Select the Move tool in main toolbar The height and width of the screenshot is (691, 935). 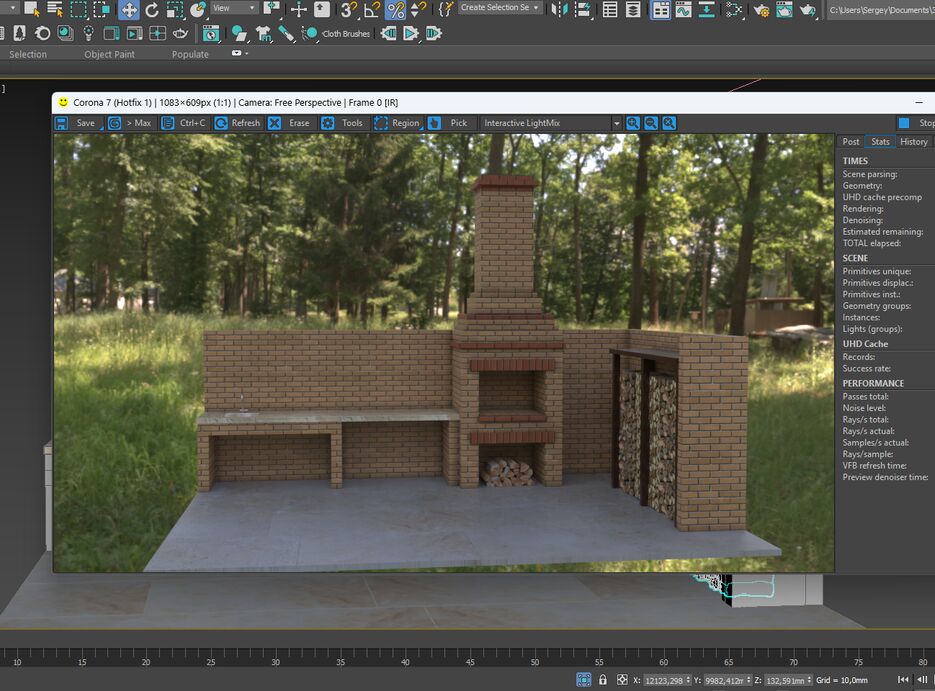tap(129, 10)
